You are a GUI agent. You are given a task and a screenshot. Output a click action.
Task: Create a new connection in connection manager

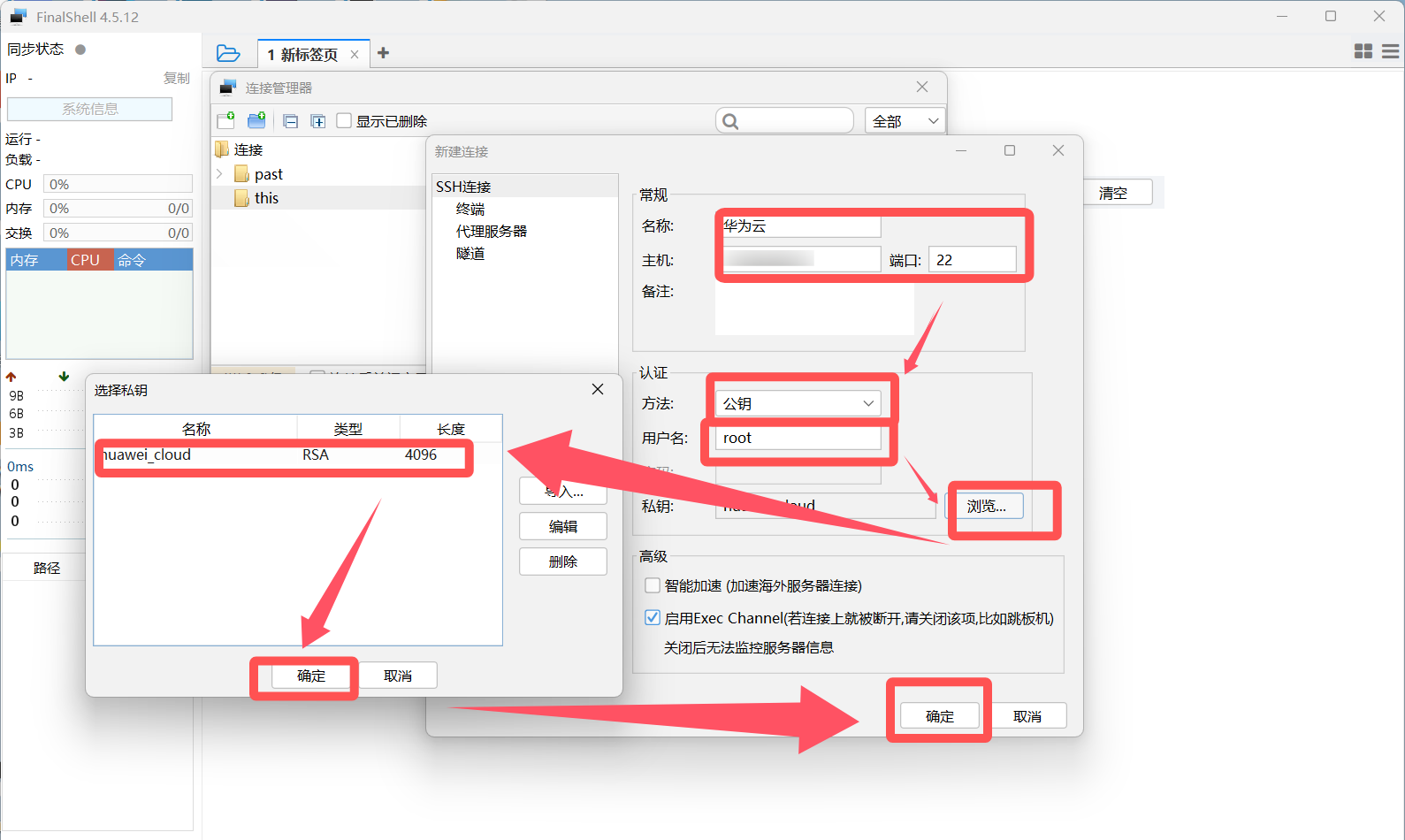point(225,120)
